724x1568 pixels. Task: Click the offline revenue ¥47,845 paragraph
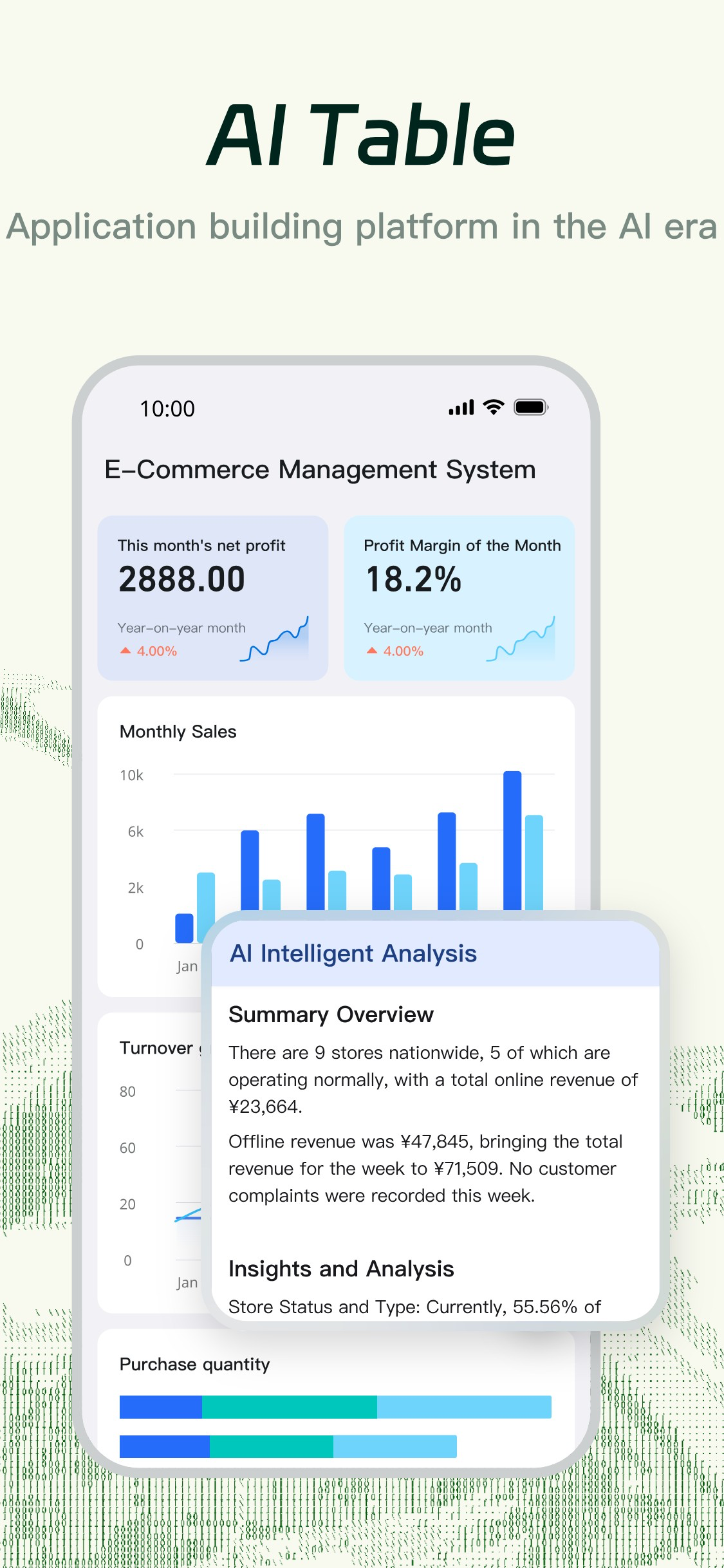click(425, 1168)
